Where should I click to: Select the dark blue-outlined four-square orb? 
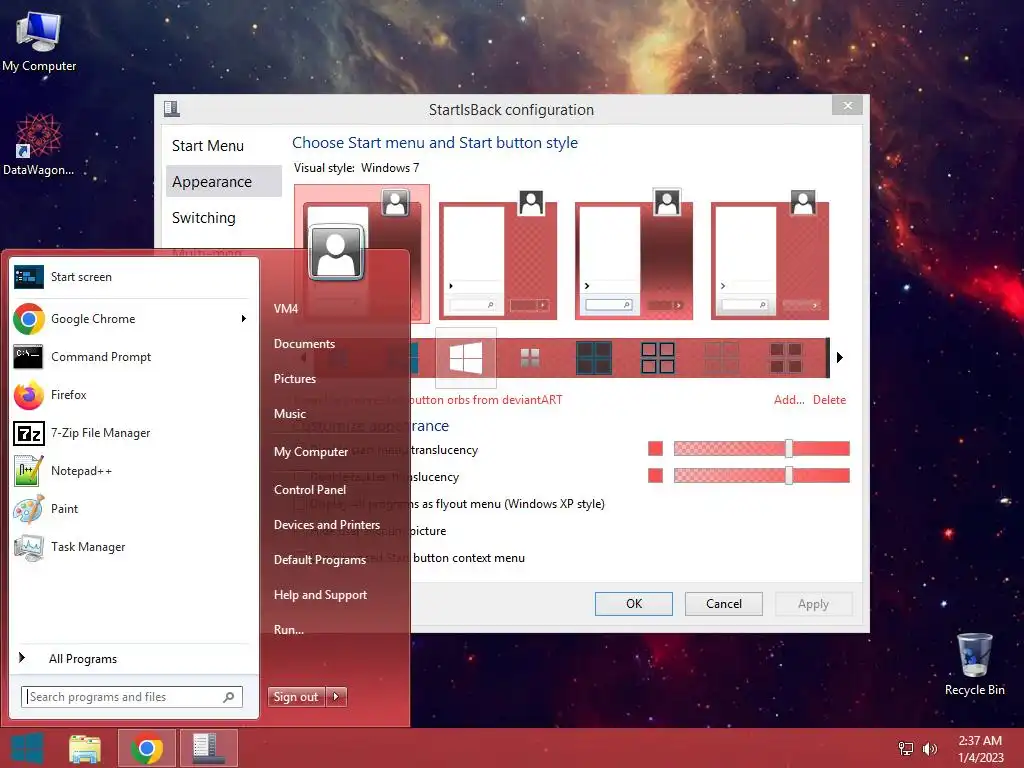click(594, 358)
